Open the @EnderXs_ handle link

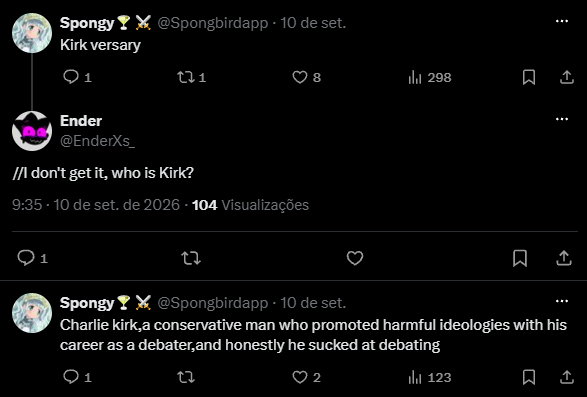coord(97,141)
